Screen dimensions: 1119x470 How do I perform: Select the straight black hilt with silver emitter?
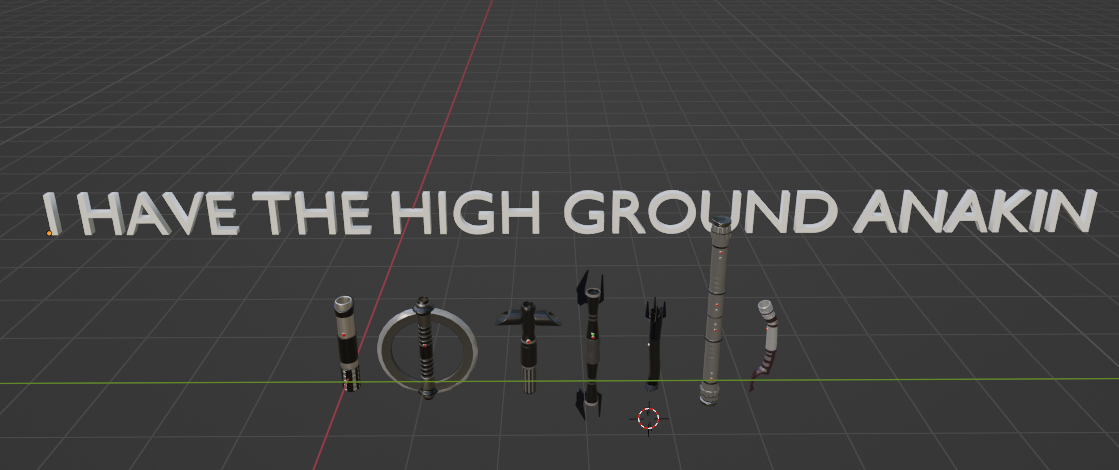point(347,344)
